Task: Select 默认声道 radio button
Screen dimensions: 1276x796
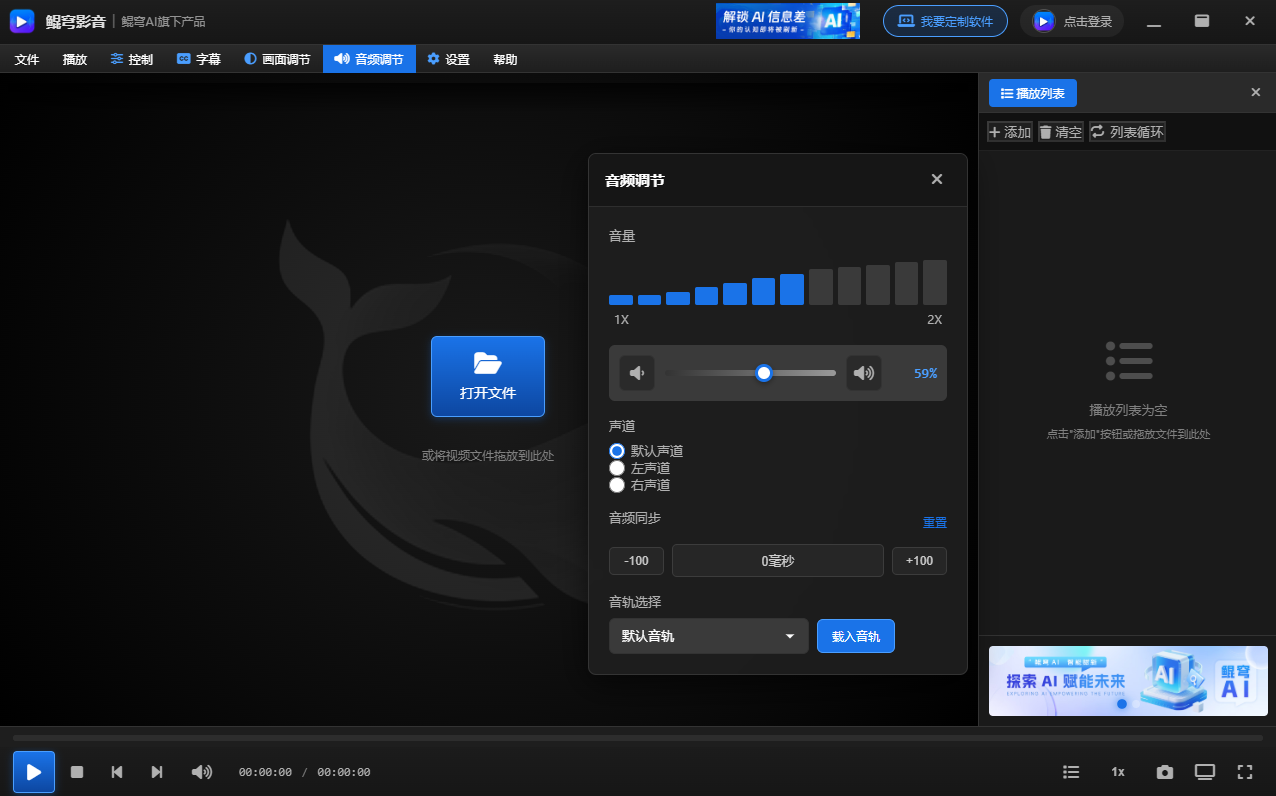Action: (617, 450)
